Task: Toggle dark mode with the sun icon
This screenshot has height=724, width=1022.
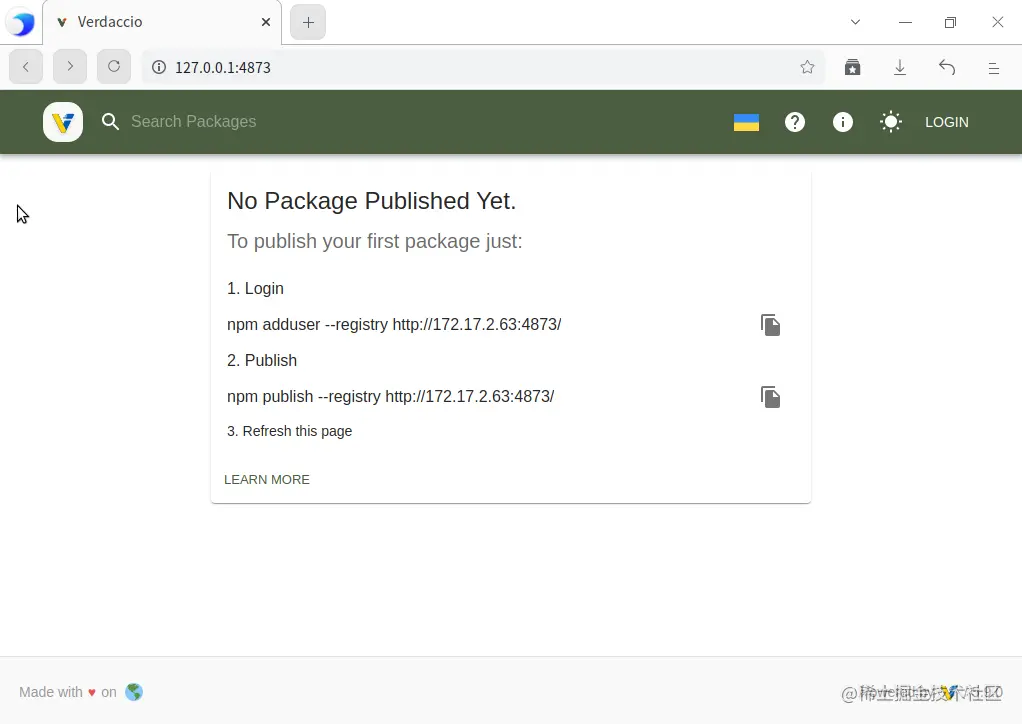Action: click(x=890, y=122)
